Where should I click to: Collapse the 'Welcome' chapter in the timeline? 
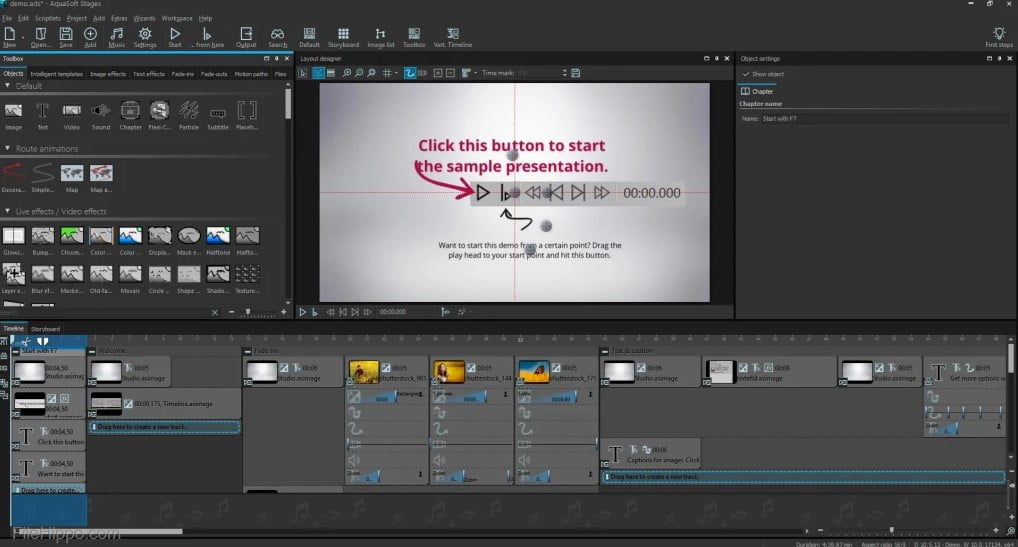click(x=92, y=351)
